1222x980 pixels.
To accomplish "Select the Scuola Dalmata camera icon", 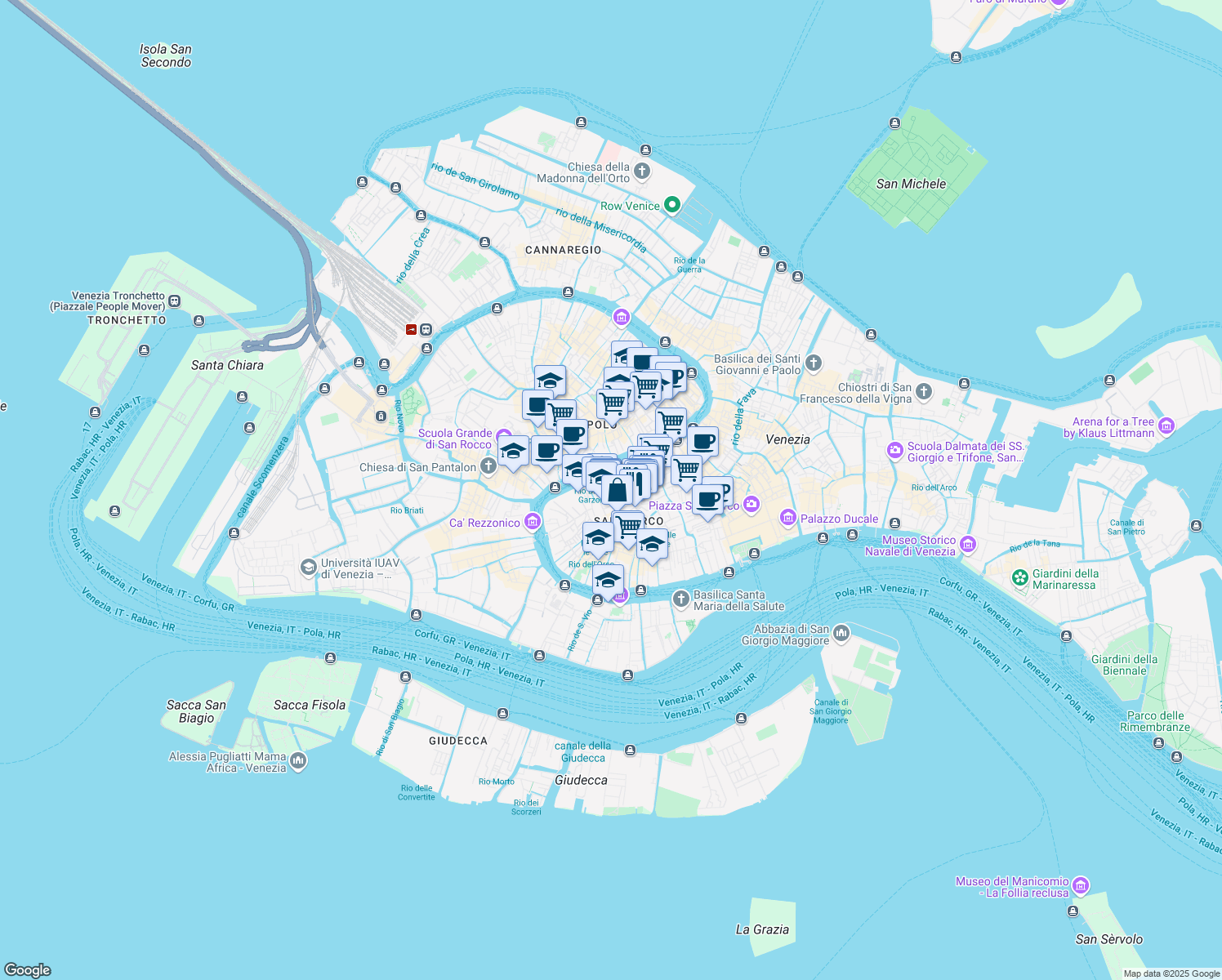I will (x=895, y=450).
